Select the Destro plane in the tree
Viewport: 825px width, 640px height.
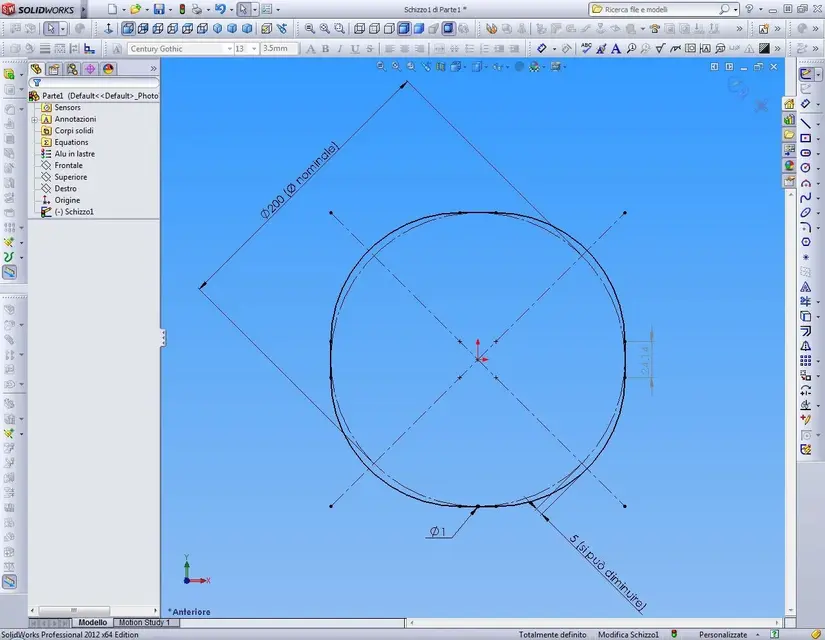[65, 188]
